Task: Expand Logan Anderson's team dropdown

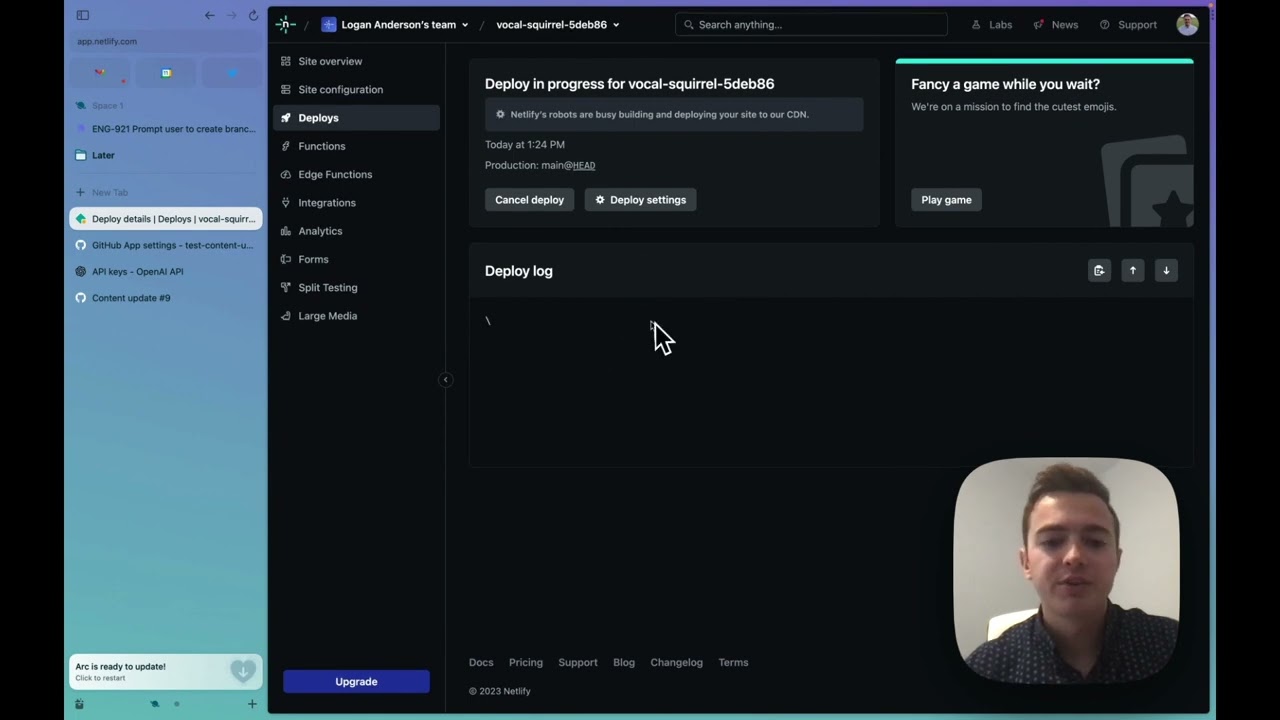Action: click(x=395, y=24)
